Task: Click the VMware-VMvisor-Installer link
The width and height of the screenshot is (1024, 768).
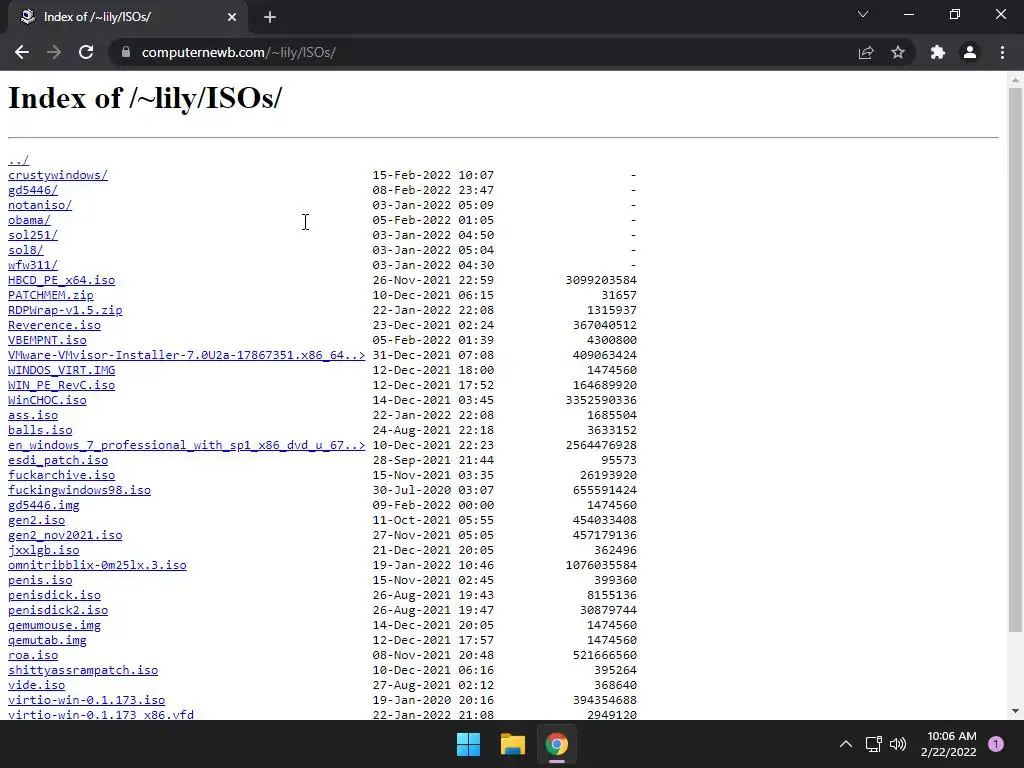Action: 186,355
